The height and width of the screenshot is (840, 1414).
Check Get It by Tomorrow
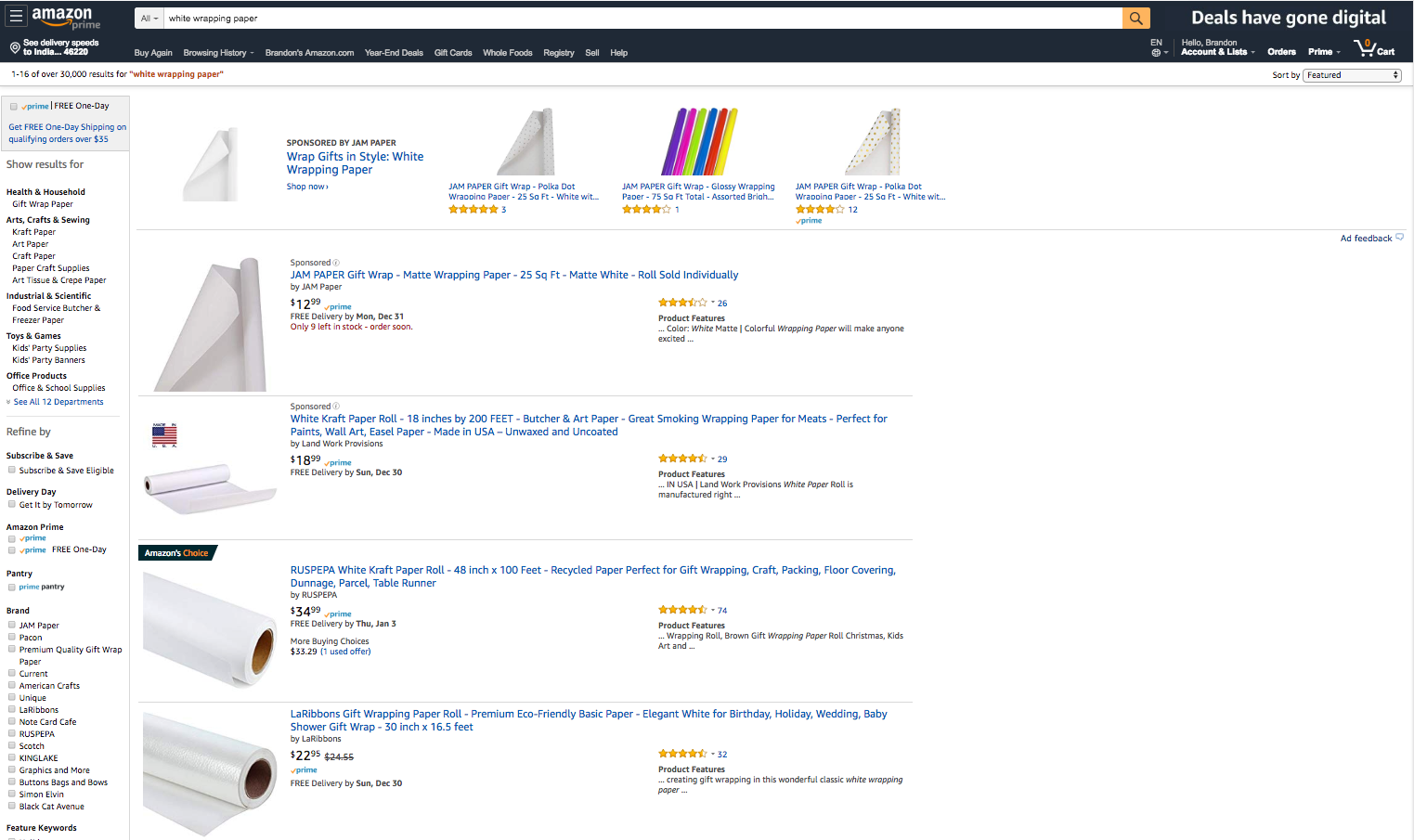point(12,504)
